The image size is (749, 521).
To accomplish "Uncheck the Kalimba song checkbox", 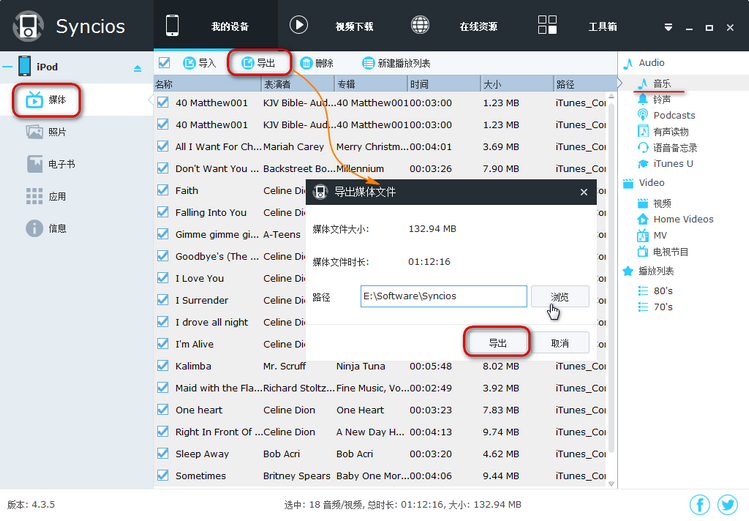I will pyautogui.click(x=163, y=366).
